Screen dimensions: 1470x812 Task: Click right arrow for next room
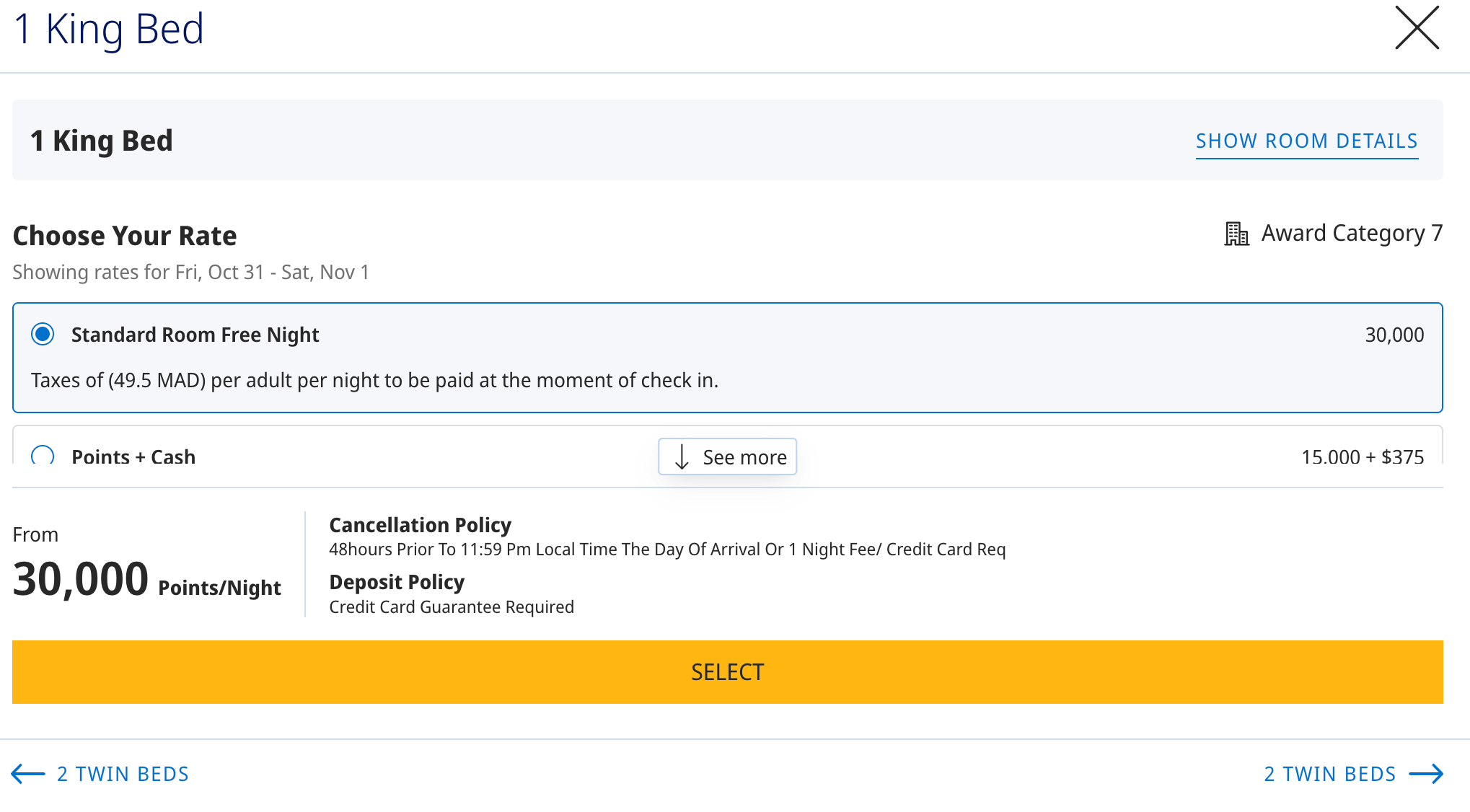point(1426,774)
